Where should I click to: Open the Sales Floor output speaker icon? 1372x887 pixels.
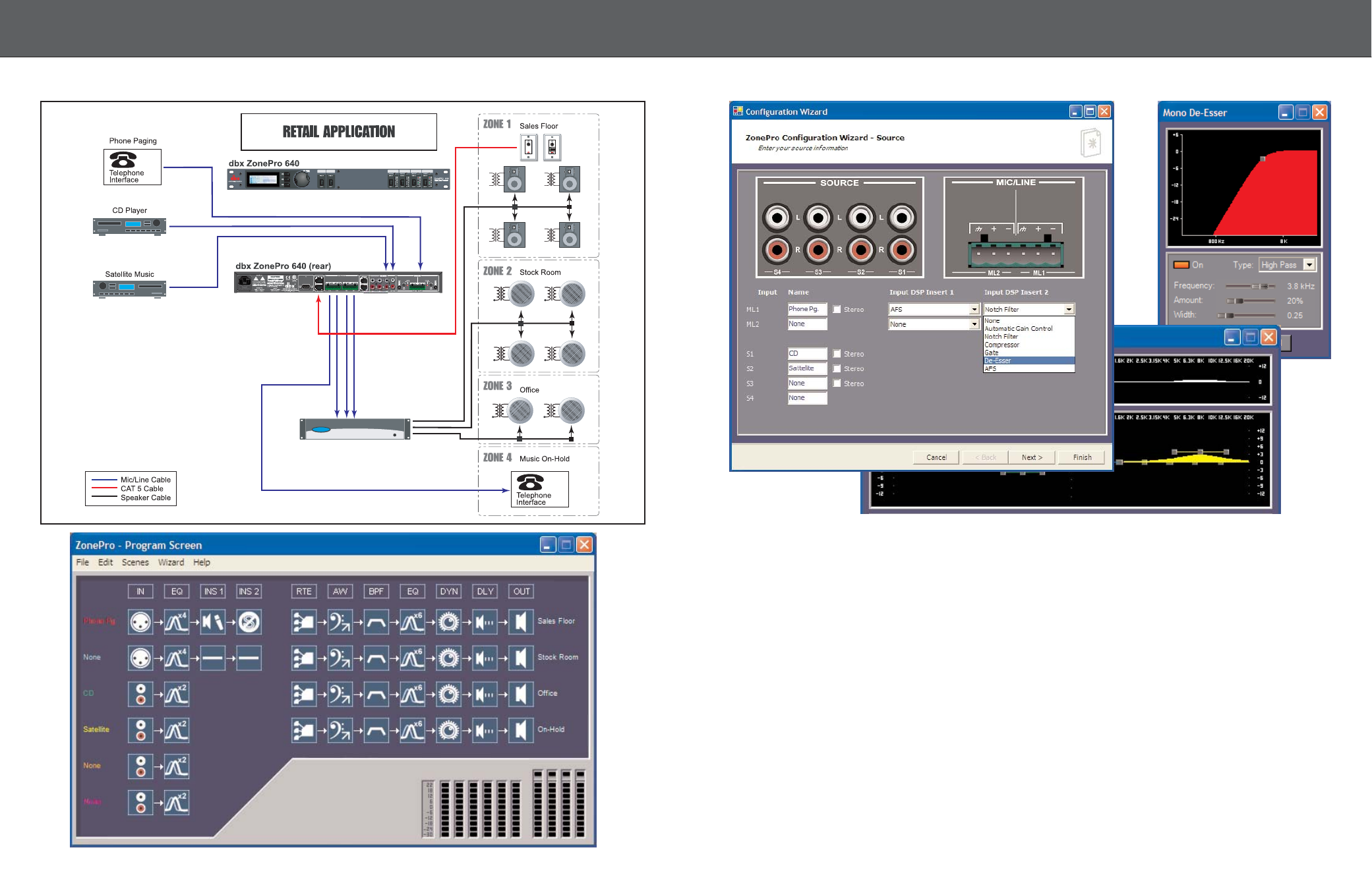522,621
